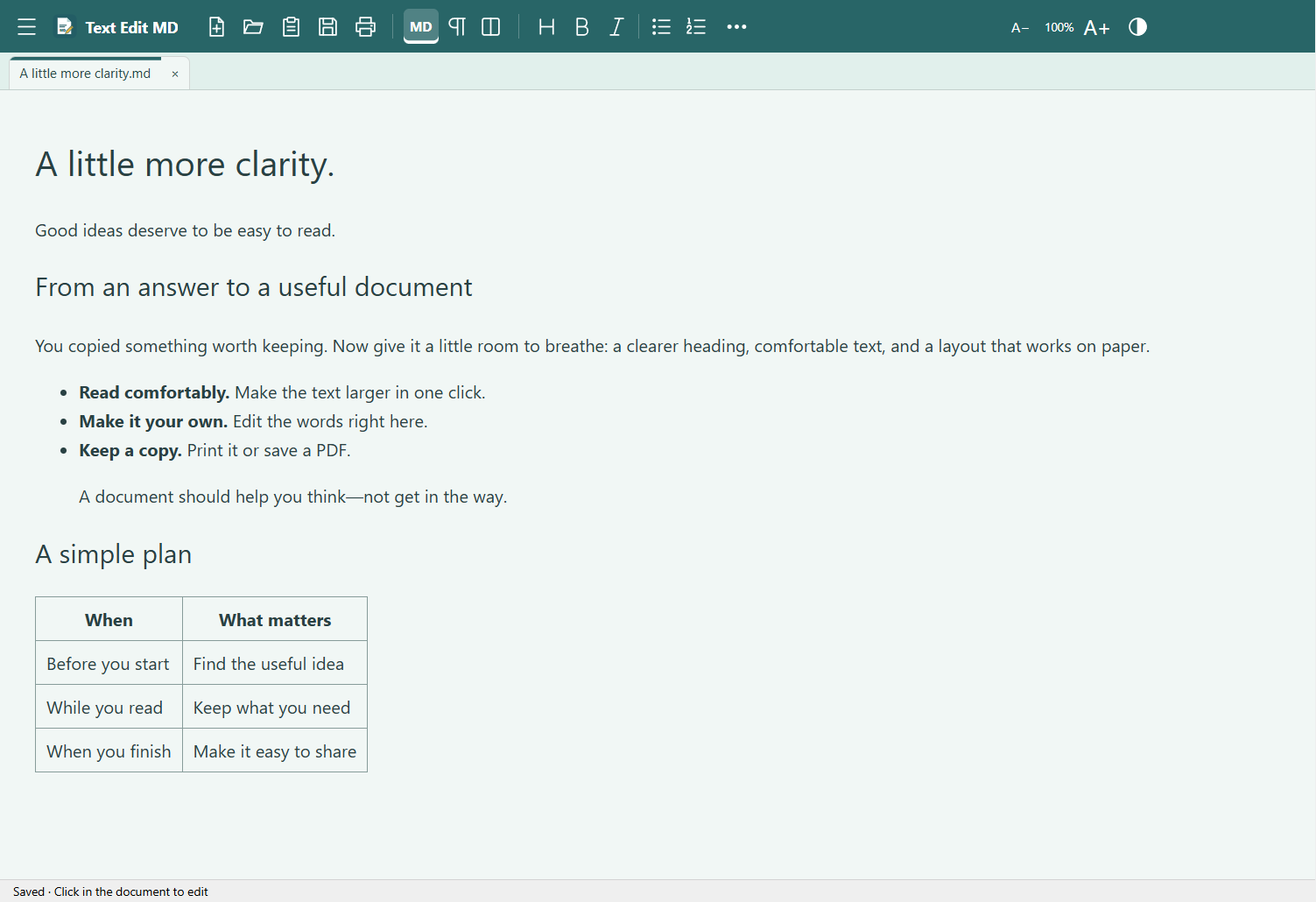Image resolution: width=1316 pixels, height=902 pixels.
Task: Apply heading formatting
Action: tap(546, 27)
